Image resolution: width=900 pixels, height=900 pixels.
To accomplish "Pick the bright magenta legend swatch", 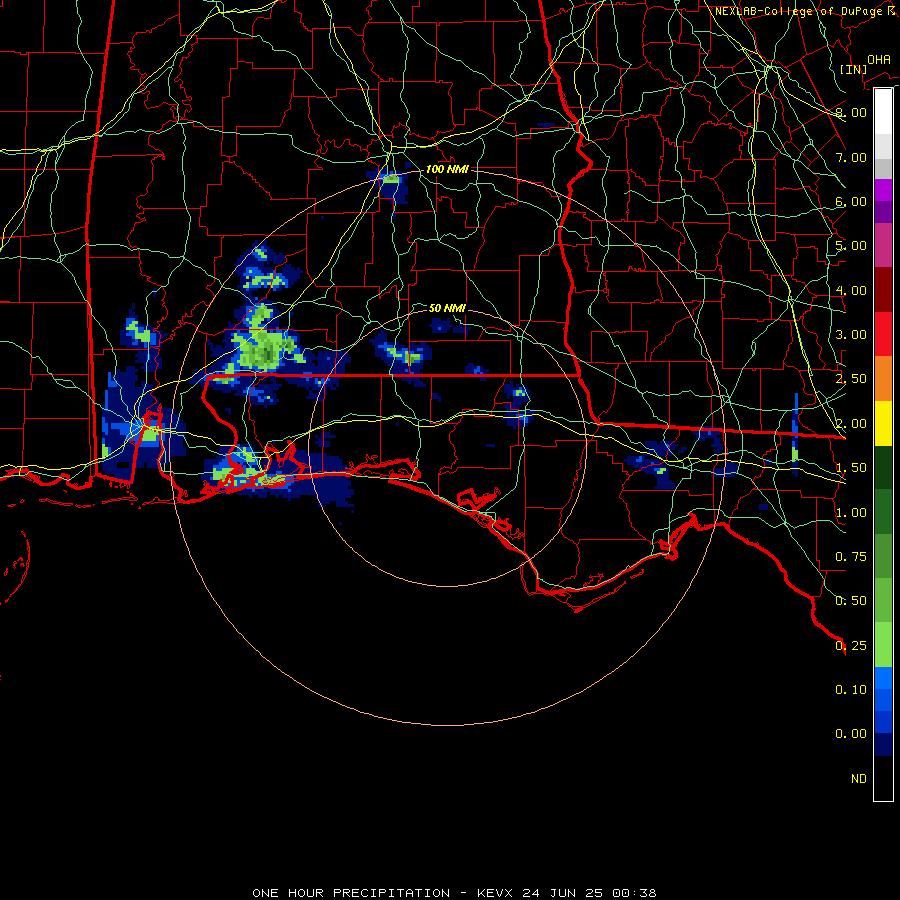I will (883, 190).
